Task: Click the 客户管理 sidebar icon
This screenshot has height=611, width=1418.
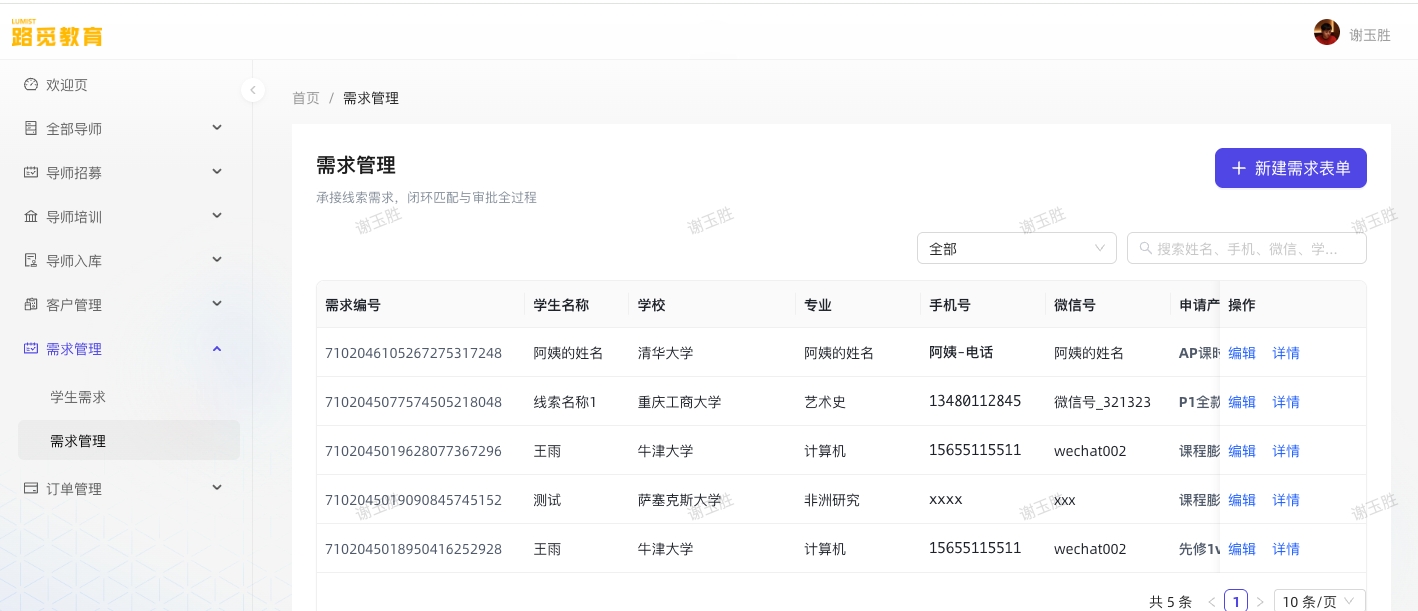Action: click(31, 304)
